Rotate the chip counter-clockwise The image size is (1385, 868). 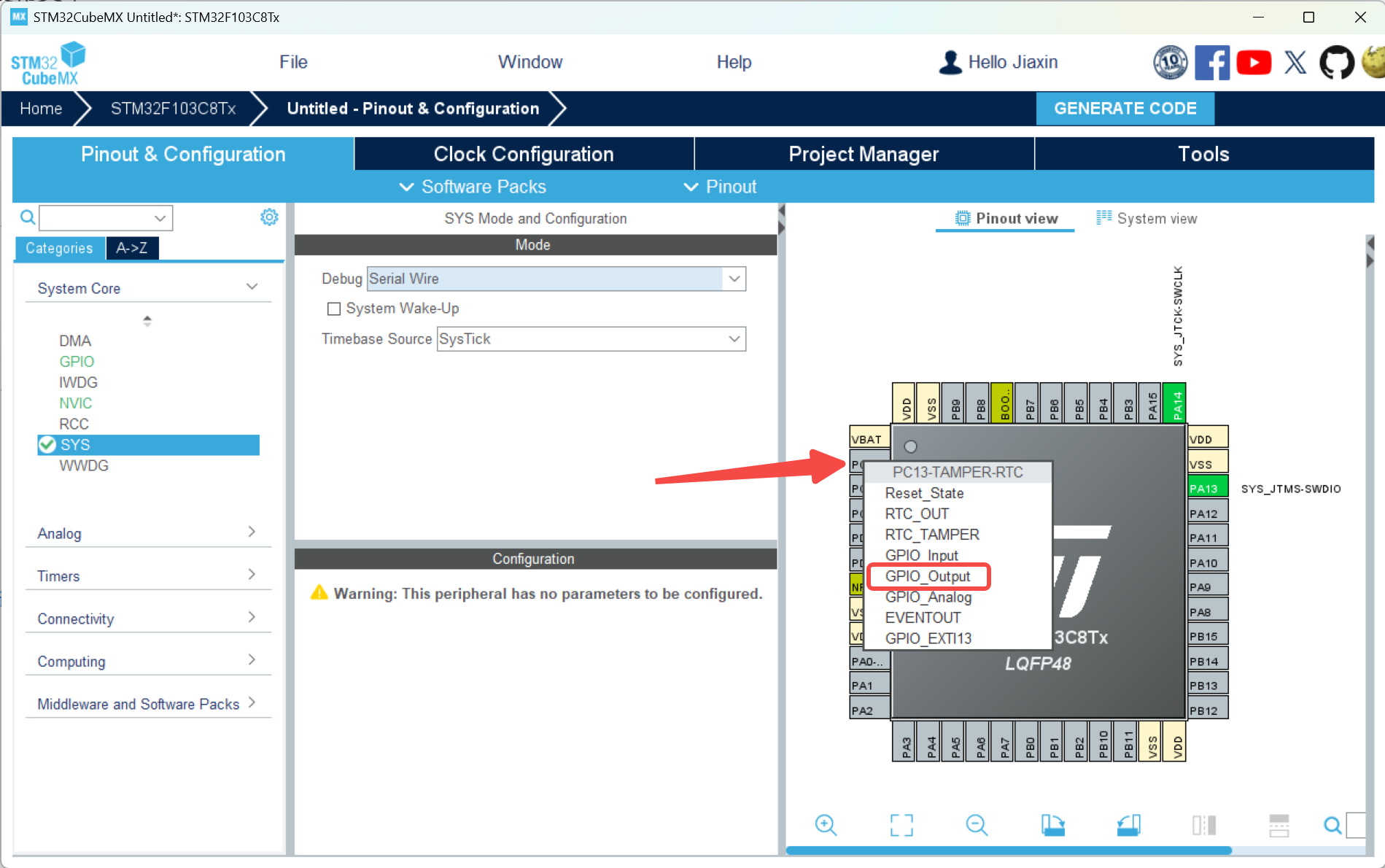pyautogui.click(x=1128, y=825)
